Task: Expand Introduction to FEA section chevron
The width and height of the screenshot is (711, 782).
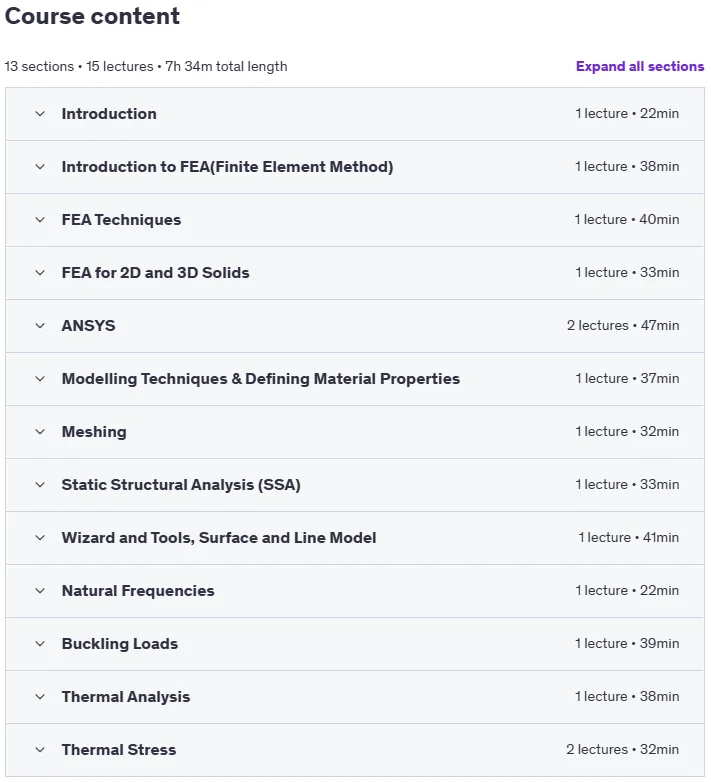Action: (40, 167)
